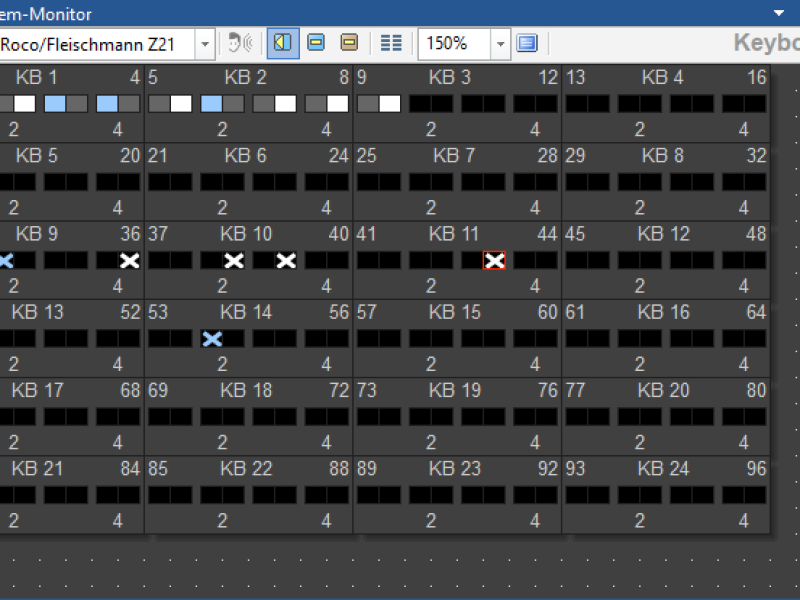
Task: Click the left black key of address 77 in KB 20
Action: [x=577, y=416]
